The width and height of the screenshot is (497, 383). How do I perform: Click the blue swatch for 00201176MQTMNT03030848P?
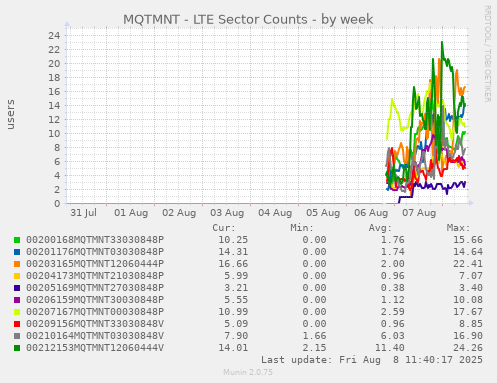tap(17, 252)
